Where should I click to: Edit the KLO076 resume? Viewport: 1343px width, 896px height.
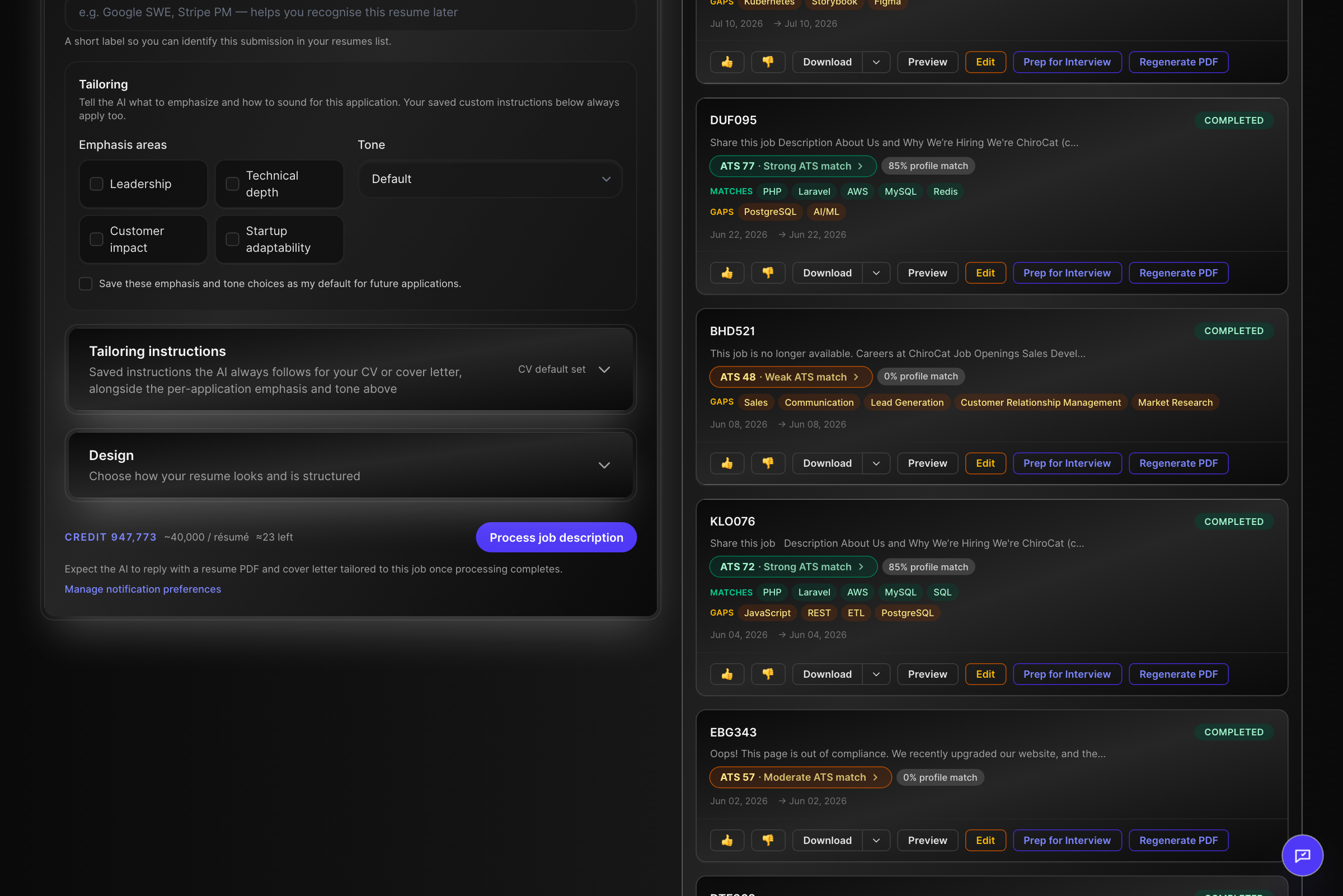point(985,674)
